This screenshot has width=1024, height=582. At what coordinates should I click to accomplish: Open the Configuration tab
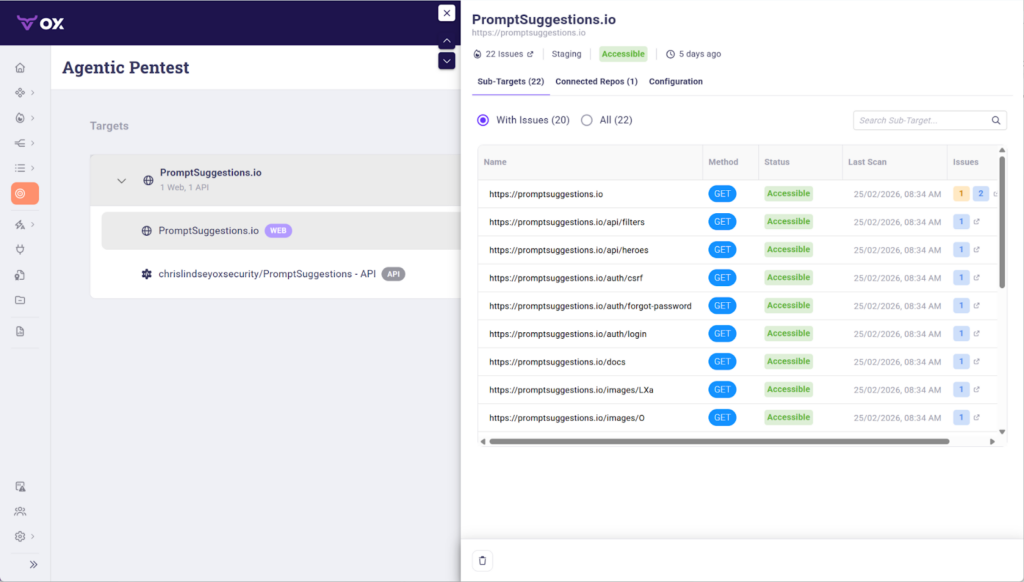click(675, 82)
